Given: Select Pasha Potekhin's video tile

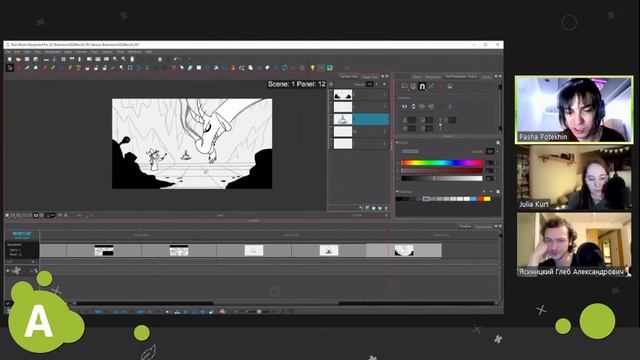Looking at the screenshot, I should pos(574,110).
